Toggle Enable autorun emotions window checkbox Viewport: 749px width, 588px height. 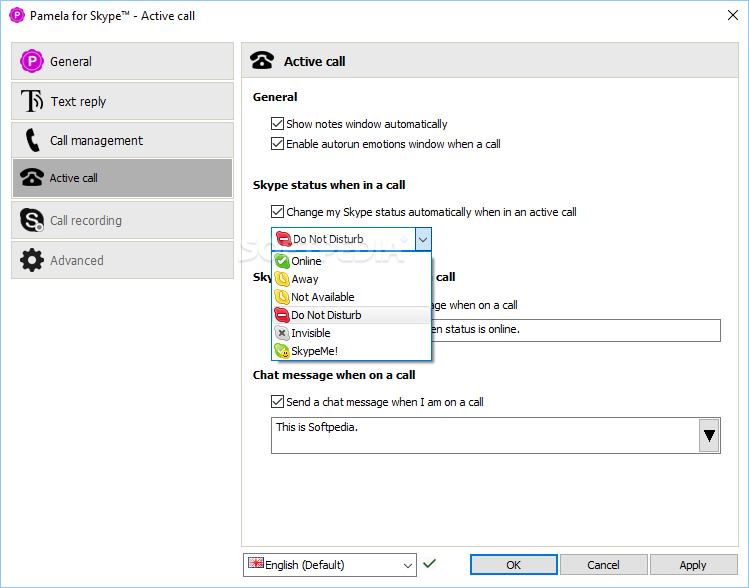click(277, 144)
